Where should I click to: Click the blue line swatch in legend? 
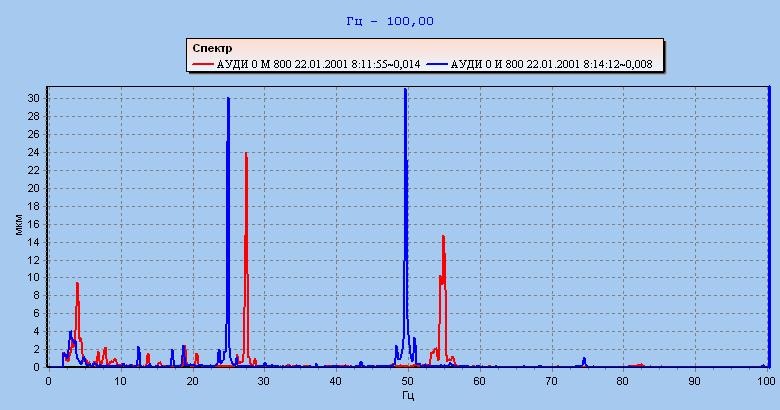pos(437,64)
